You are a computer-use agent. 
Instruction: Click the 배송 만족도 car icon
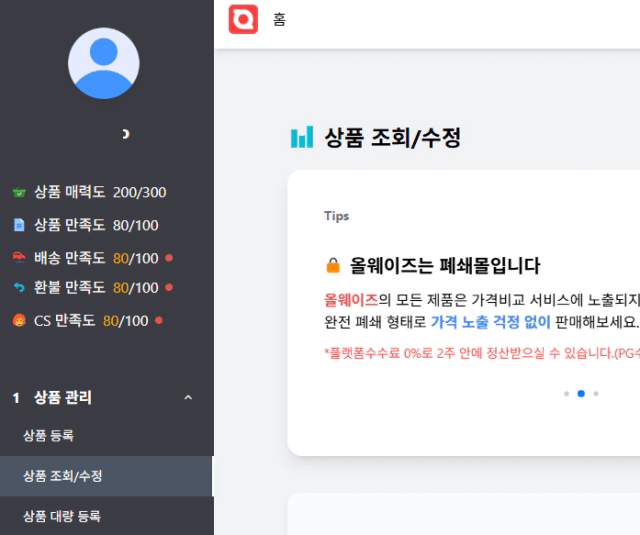(19, 258)
